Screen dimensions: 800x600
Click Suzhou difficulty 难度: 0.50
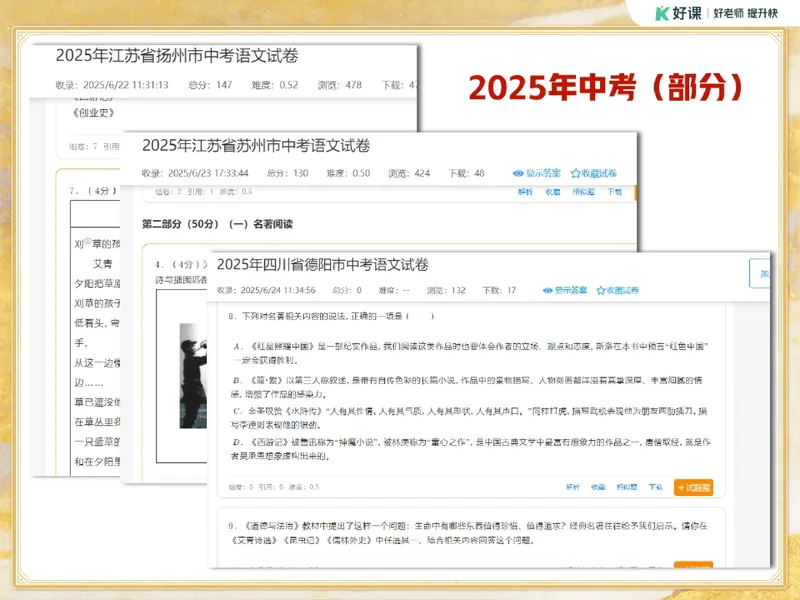coord(348,173)
